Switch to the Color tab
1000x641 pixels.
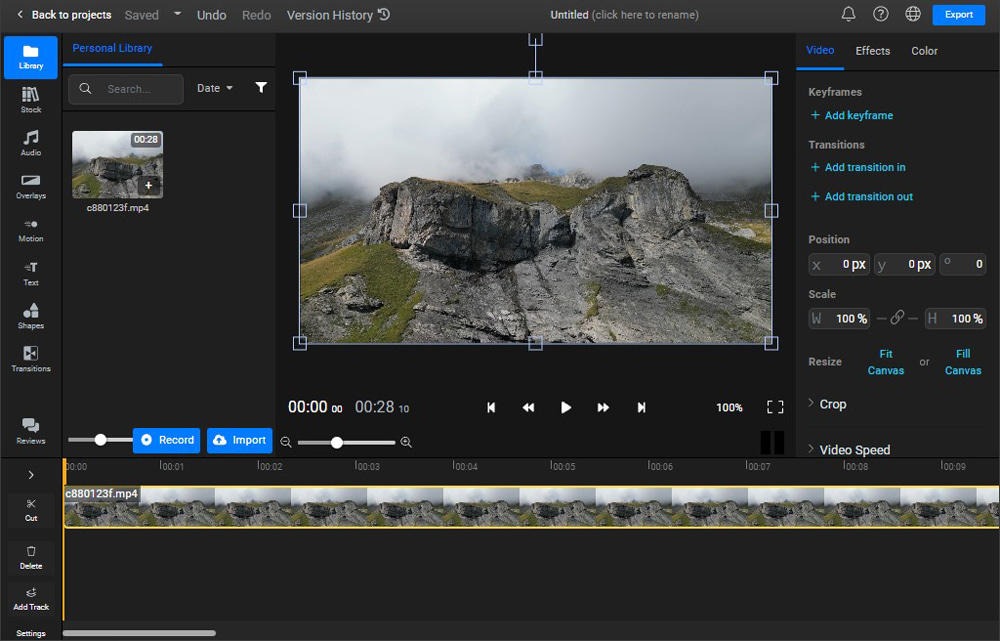point(924,51)
